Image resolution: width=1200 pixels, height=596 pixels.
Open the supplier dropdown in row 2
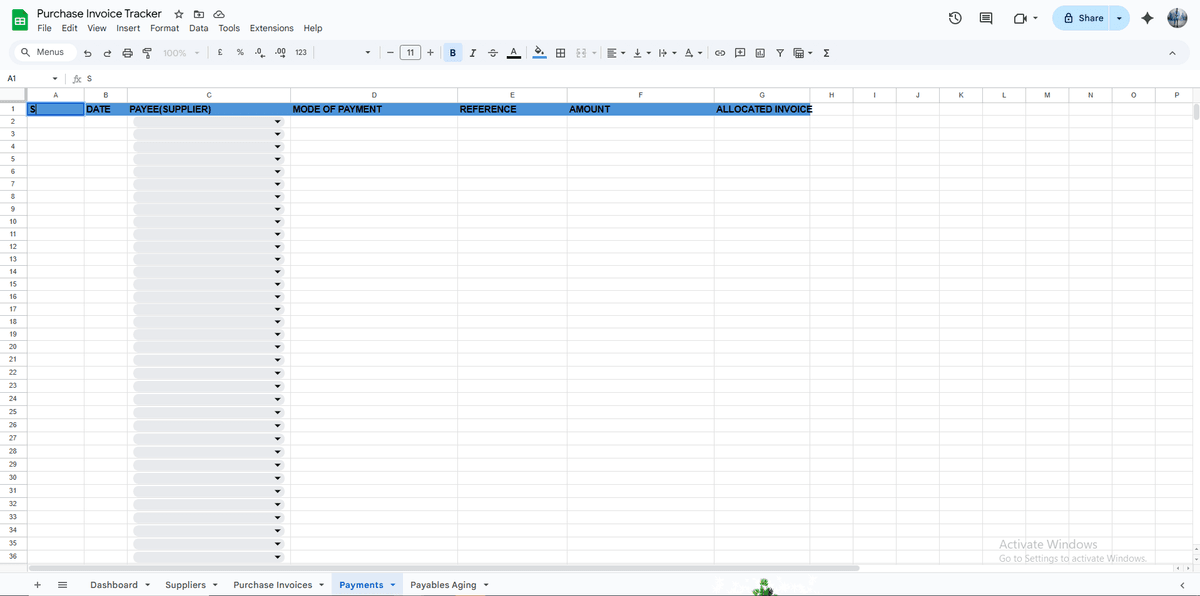pyautogui.click(x=278, y=122)
